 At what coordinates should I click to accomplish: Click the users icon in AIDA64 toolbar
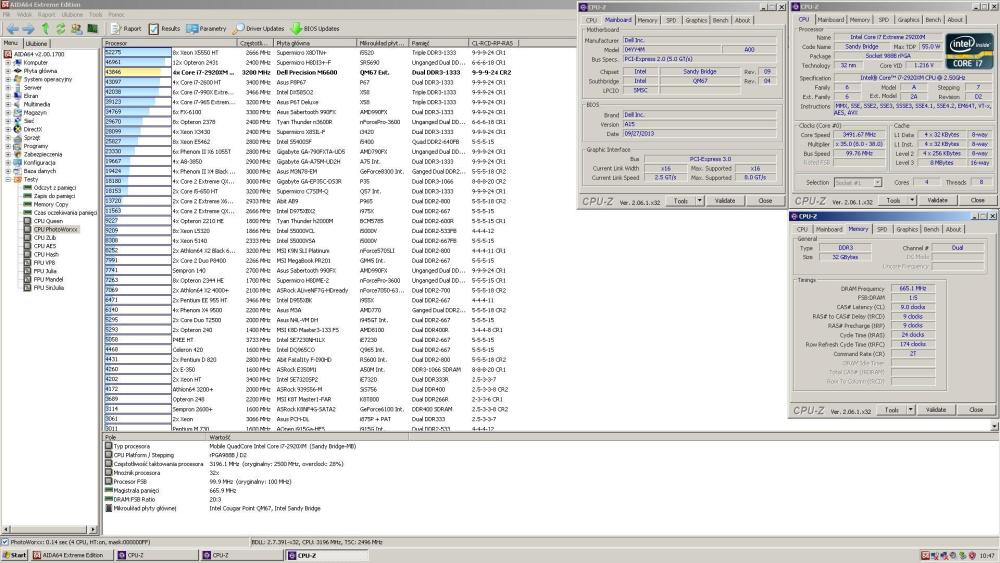coord(77,29)
